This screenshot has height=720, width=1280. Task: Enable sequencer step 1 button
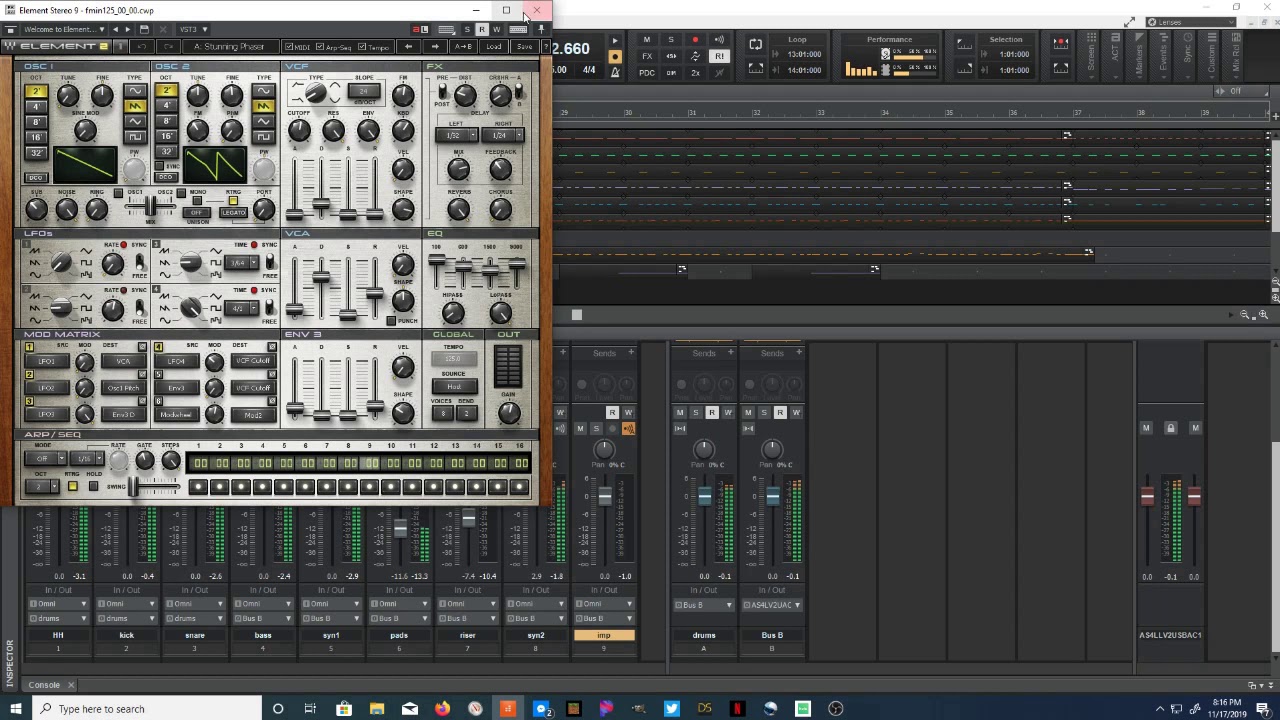point(198,486)
